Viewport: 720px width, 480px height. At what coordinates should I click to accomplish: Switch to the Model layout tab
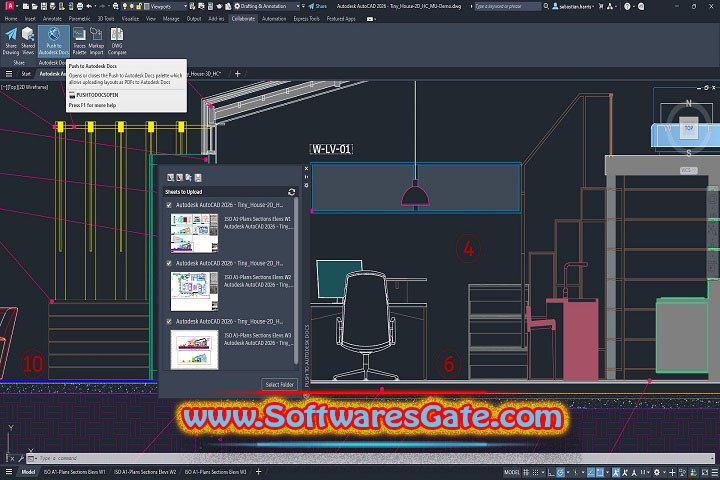click(28, 472)
